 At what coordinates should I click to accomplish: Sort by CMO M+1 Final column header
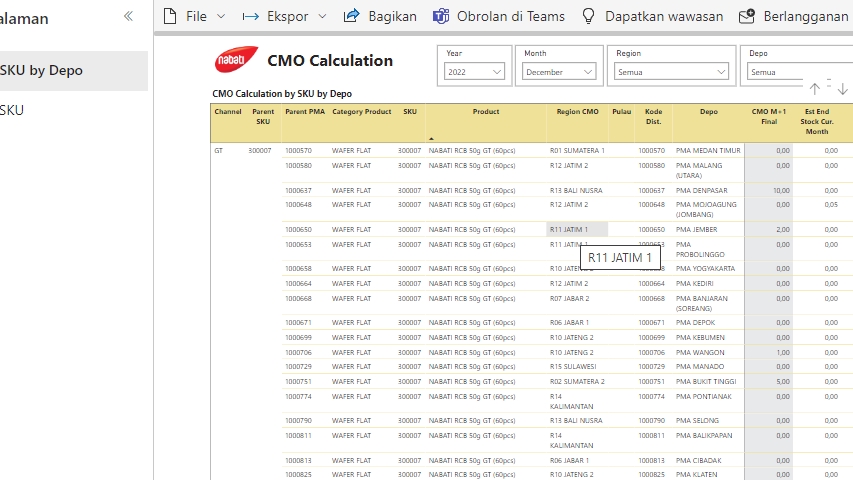pos(768,116)
